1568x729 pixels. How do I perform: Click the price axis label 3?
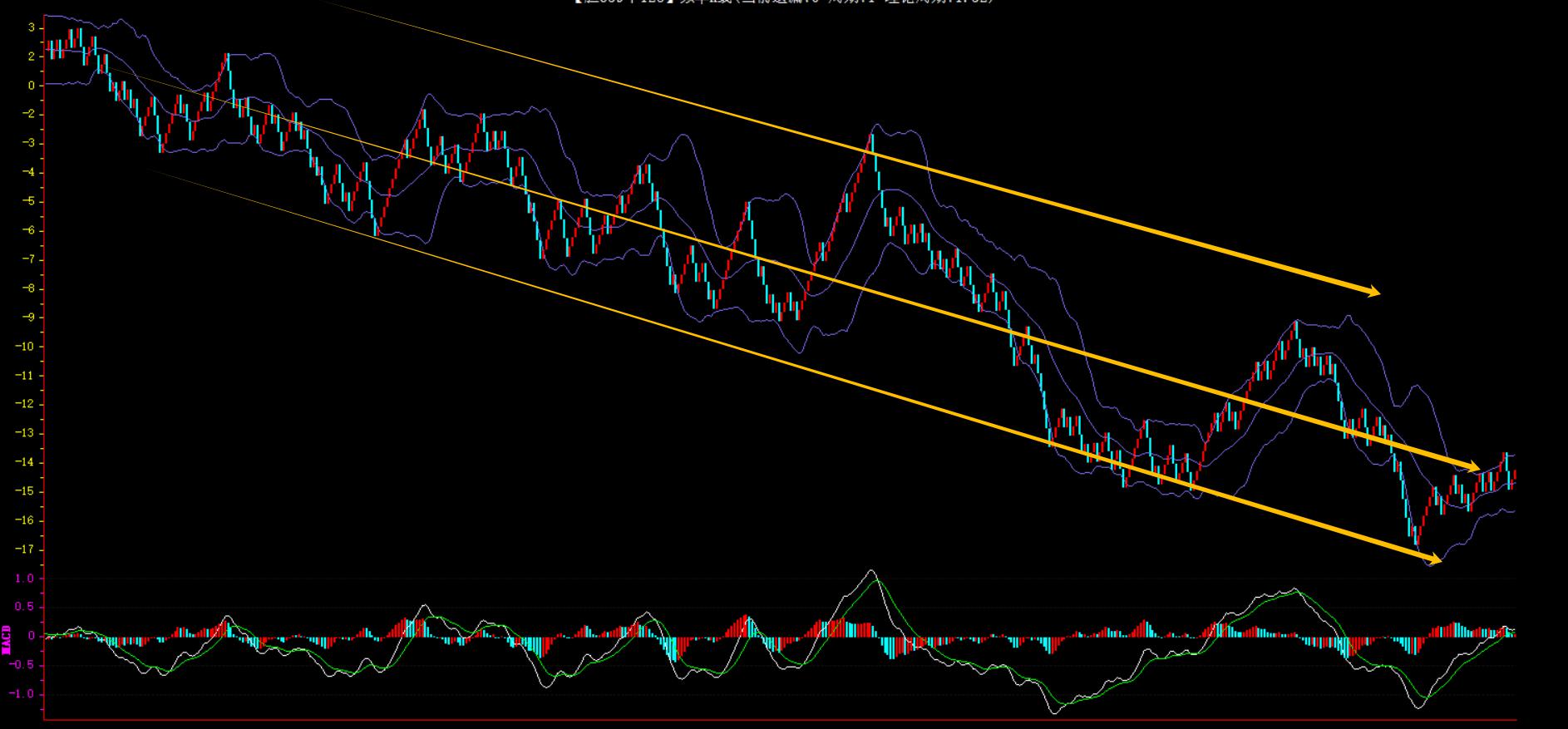[31, 28]
